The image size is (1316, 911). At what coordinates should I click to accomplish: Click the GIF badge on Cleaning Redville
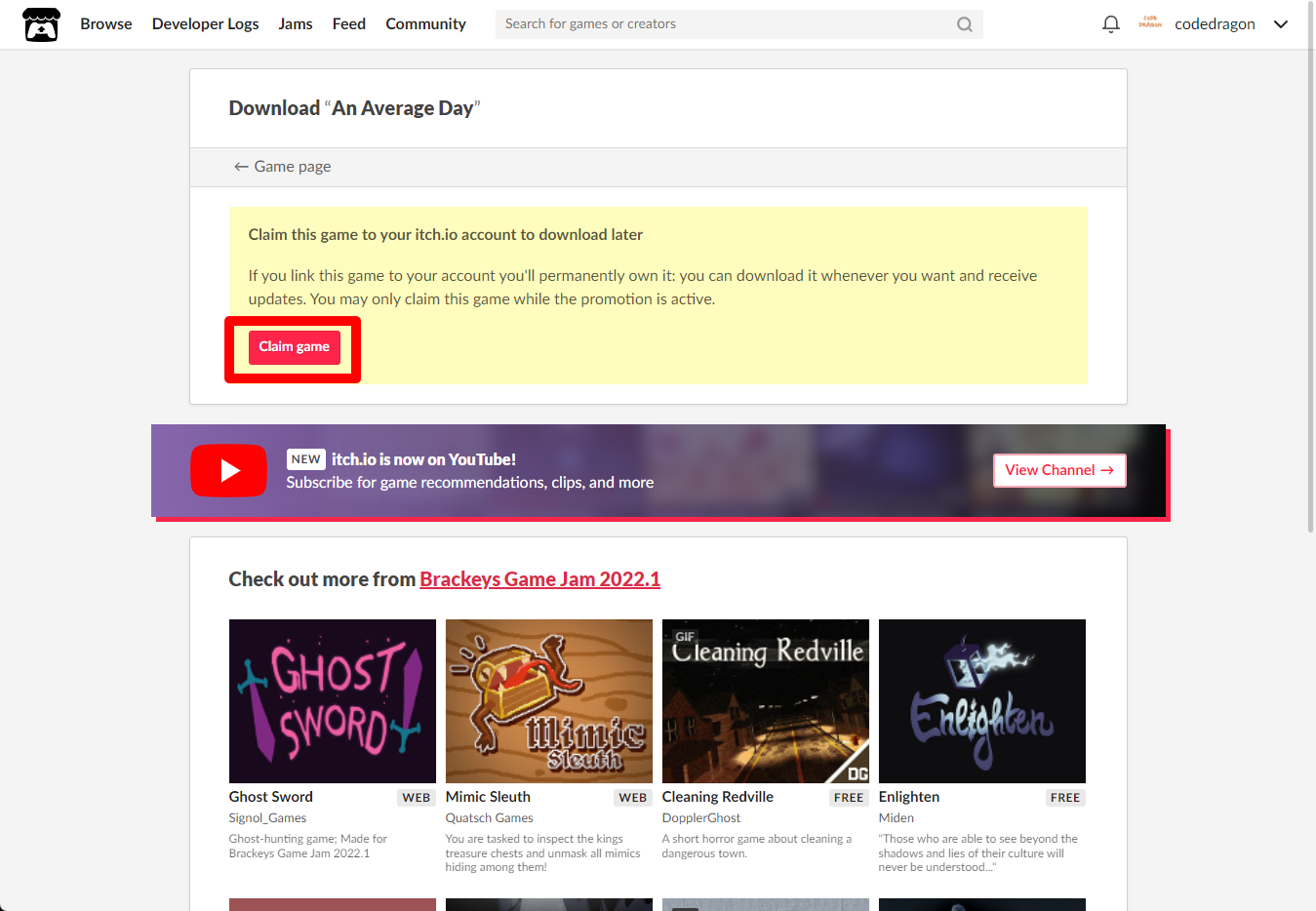pyautogui.click(x=685, y=637)
